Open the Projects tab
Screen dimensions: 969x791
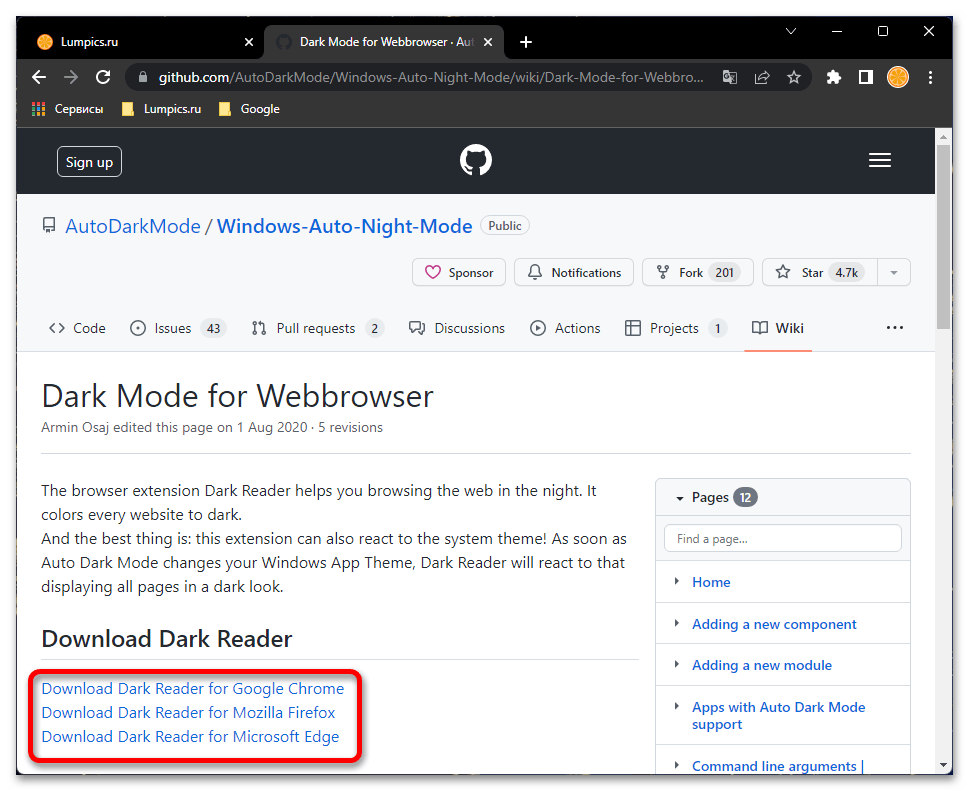[676, 328]
